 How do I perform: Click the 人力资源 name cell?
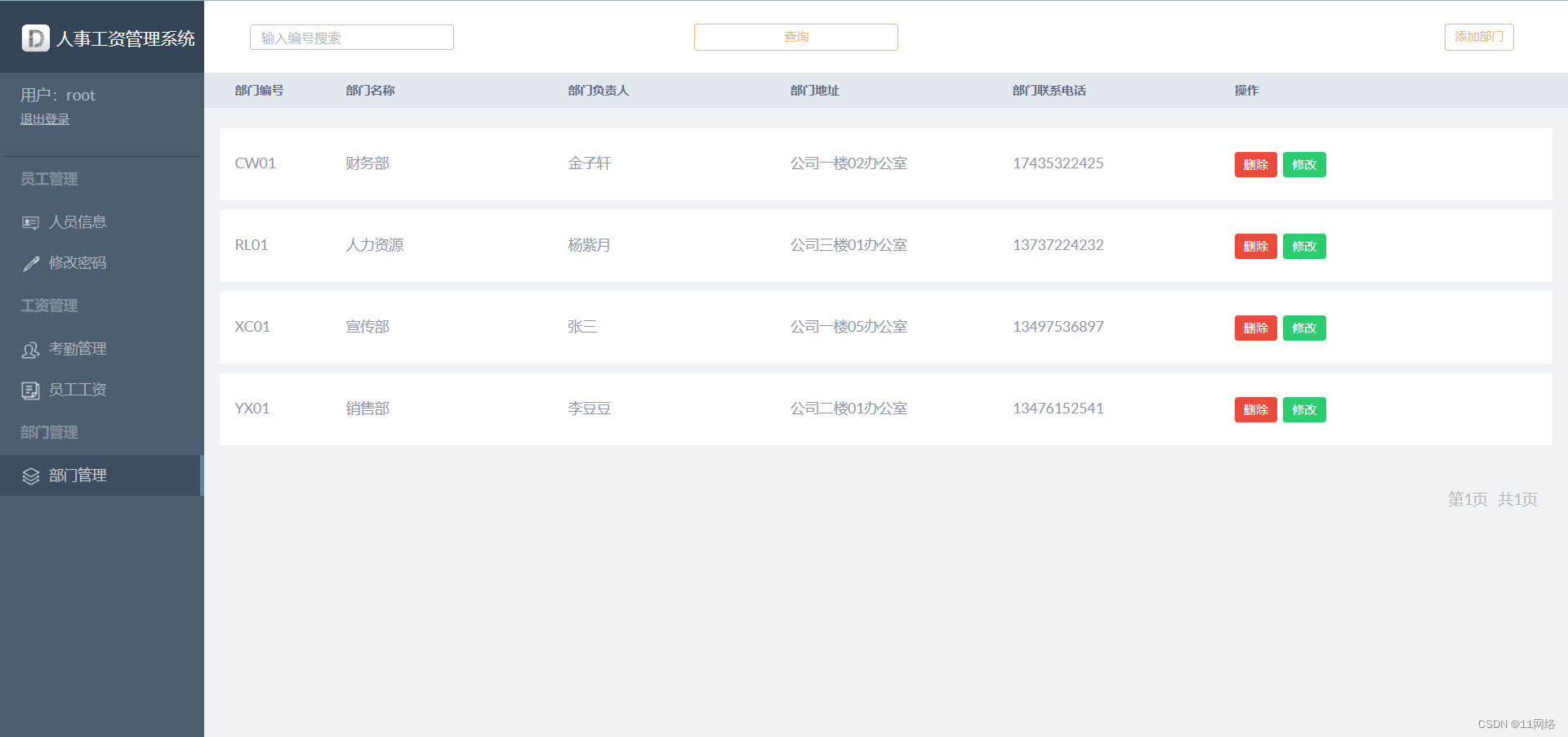(375, 245)
